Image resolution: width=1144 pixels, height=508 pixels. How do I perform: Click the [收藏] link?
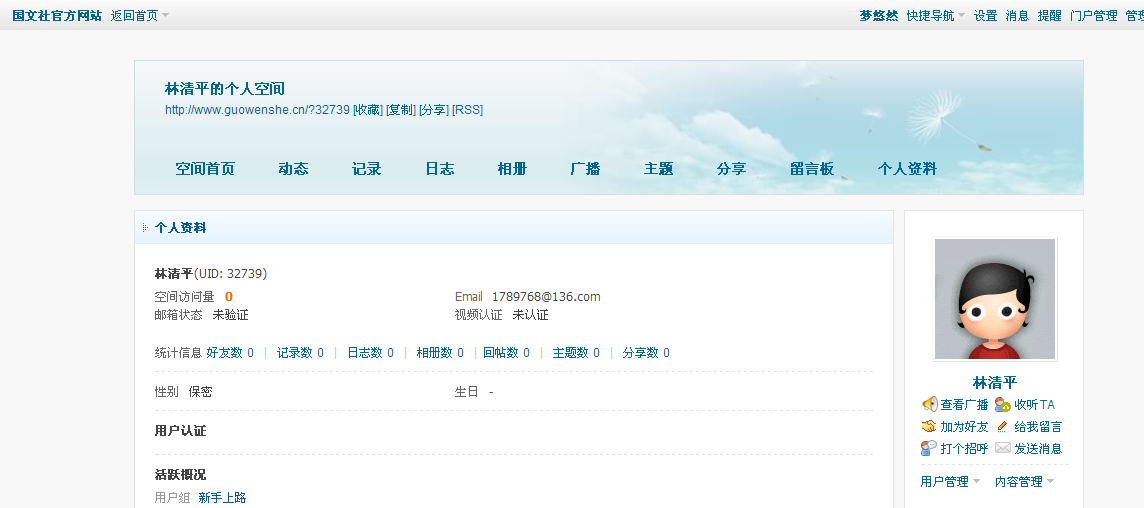368,110
